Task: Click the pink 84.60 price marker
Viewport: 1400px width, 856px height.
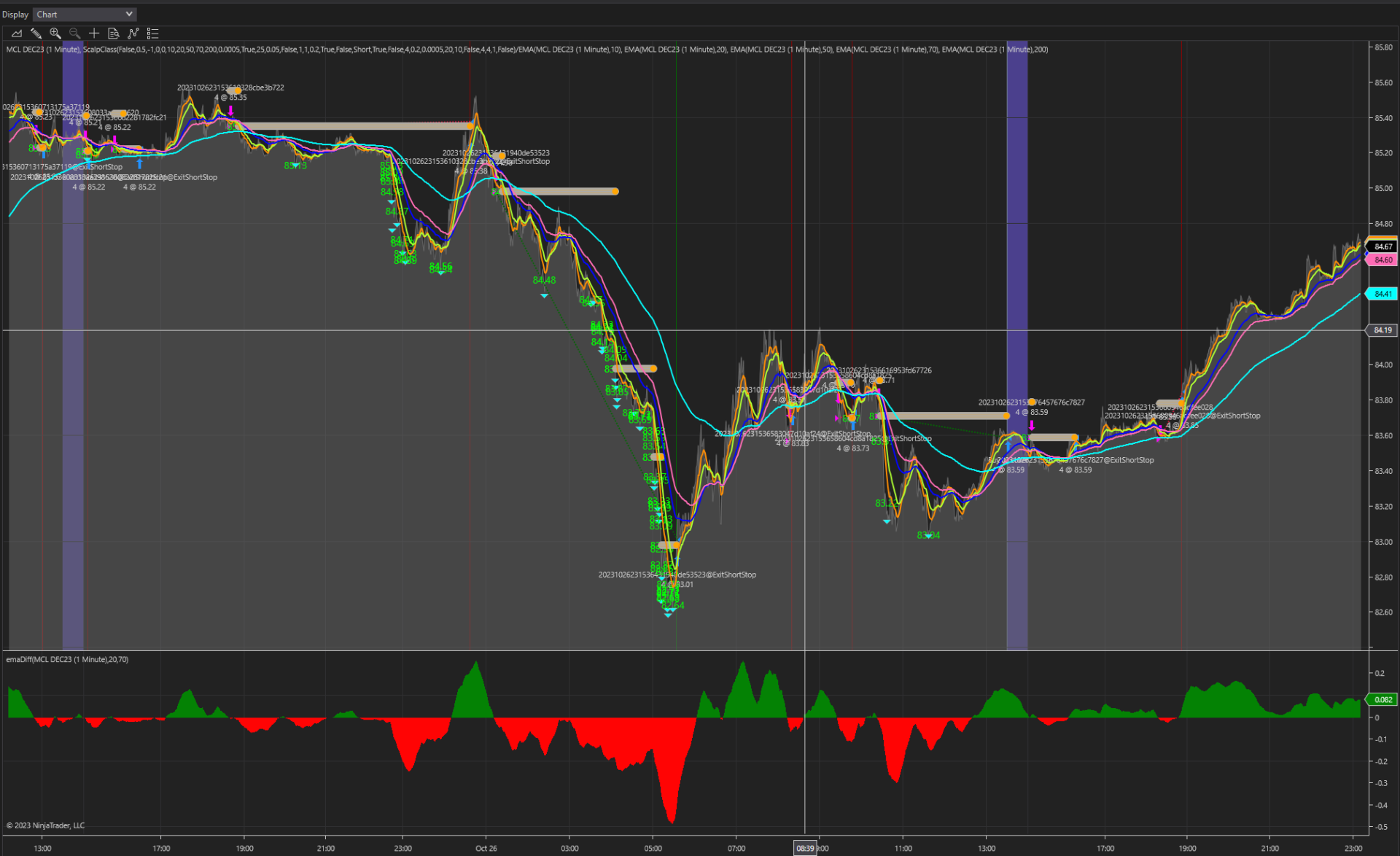Action: pyautogui.click(x=1382, y=260)
